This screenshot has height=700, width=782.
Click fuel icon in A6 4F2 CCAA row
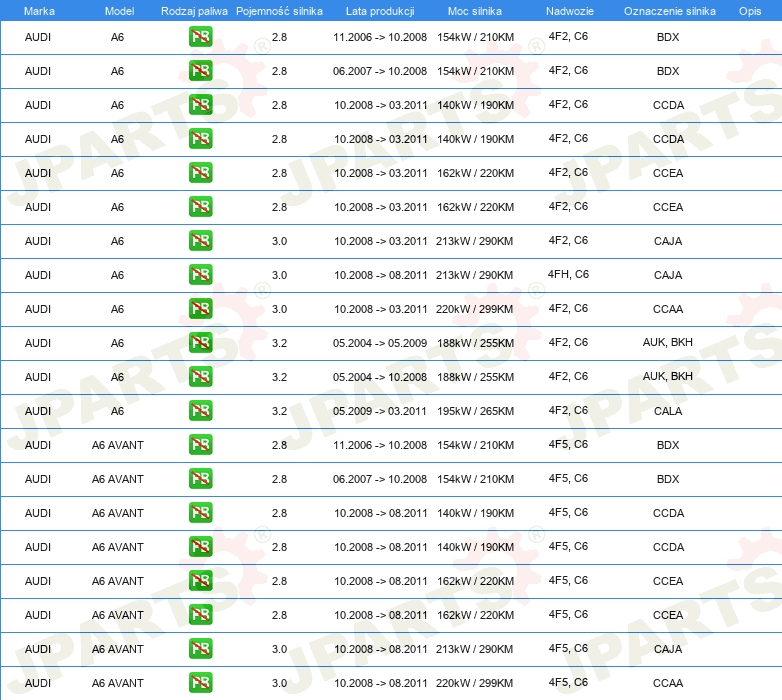200,309
